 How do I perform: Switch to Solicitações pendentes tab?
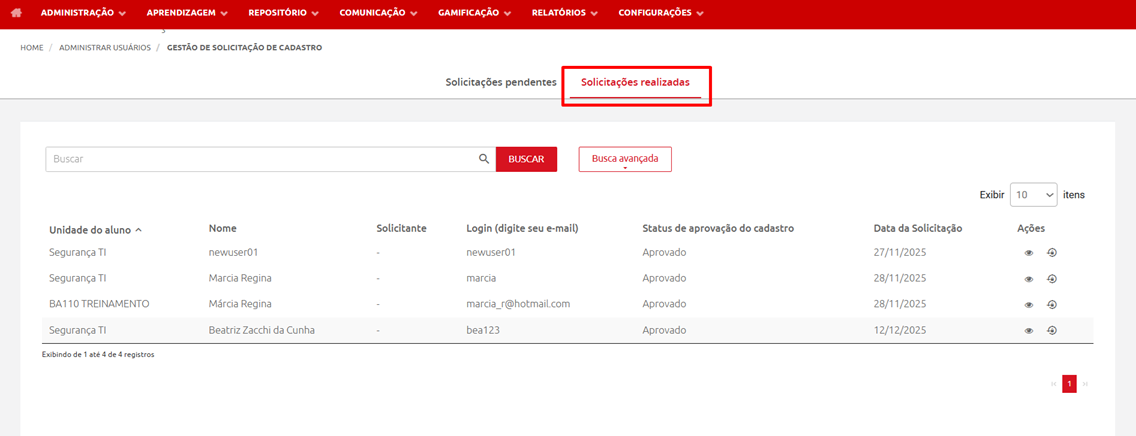pyautogui.click(x=501, y=82)
